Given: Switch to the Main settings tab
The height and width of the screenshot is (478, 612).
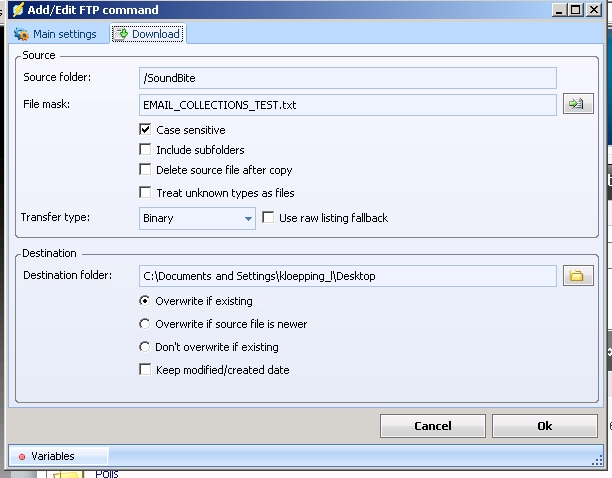Looking at the screenshot, I should pos(56,34).
